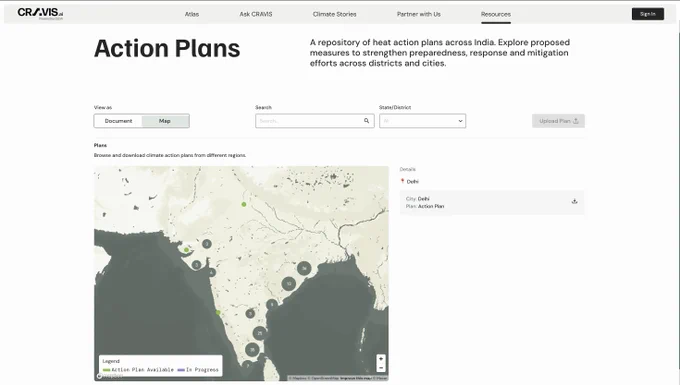Select the green marker on Goa coast
The height and width of the screenshot is (385, 680).
(218, 313)
